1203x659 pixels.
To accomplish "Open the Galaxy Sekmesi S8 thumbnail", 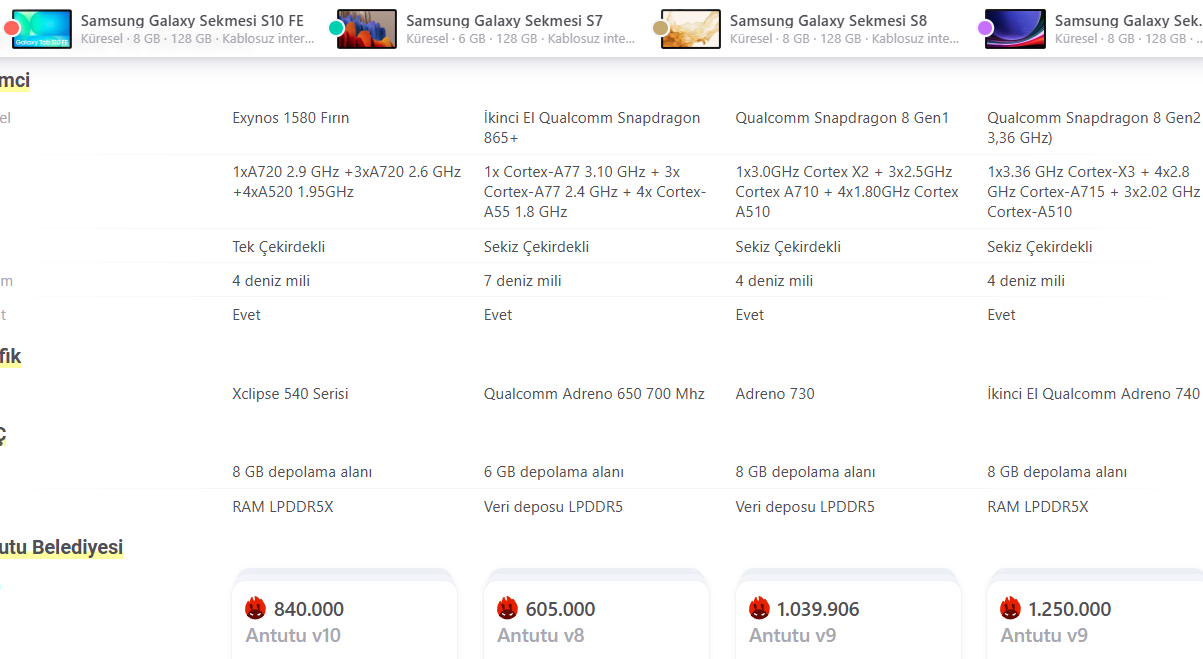I will [x=691, y=29].
